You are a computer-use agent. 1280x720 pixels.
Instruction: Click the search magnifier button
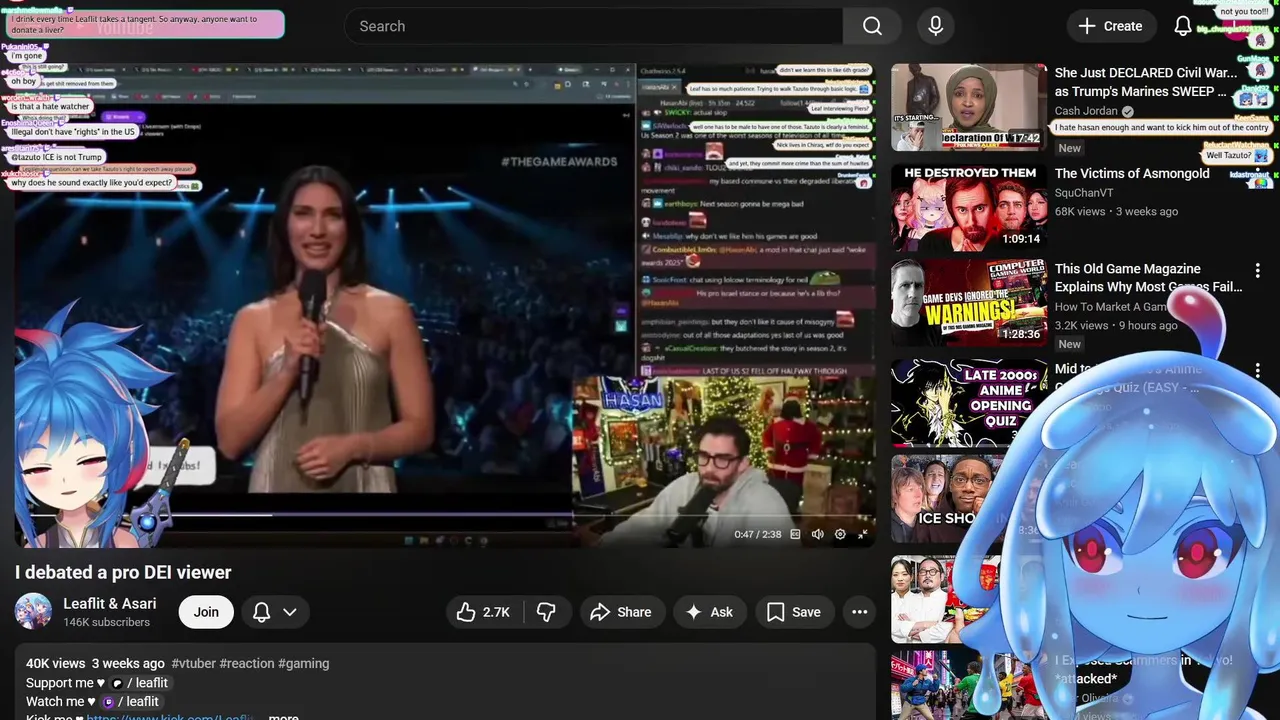[x=872, y=26]
